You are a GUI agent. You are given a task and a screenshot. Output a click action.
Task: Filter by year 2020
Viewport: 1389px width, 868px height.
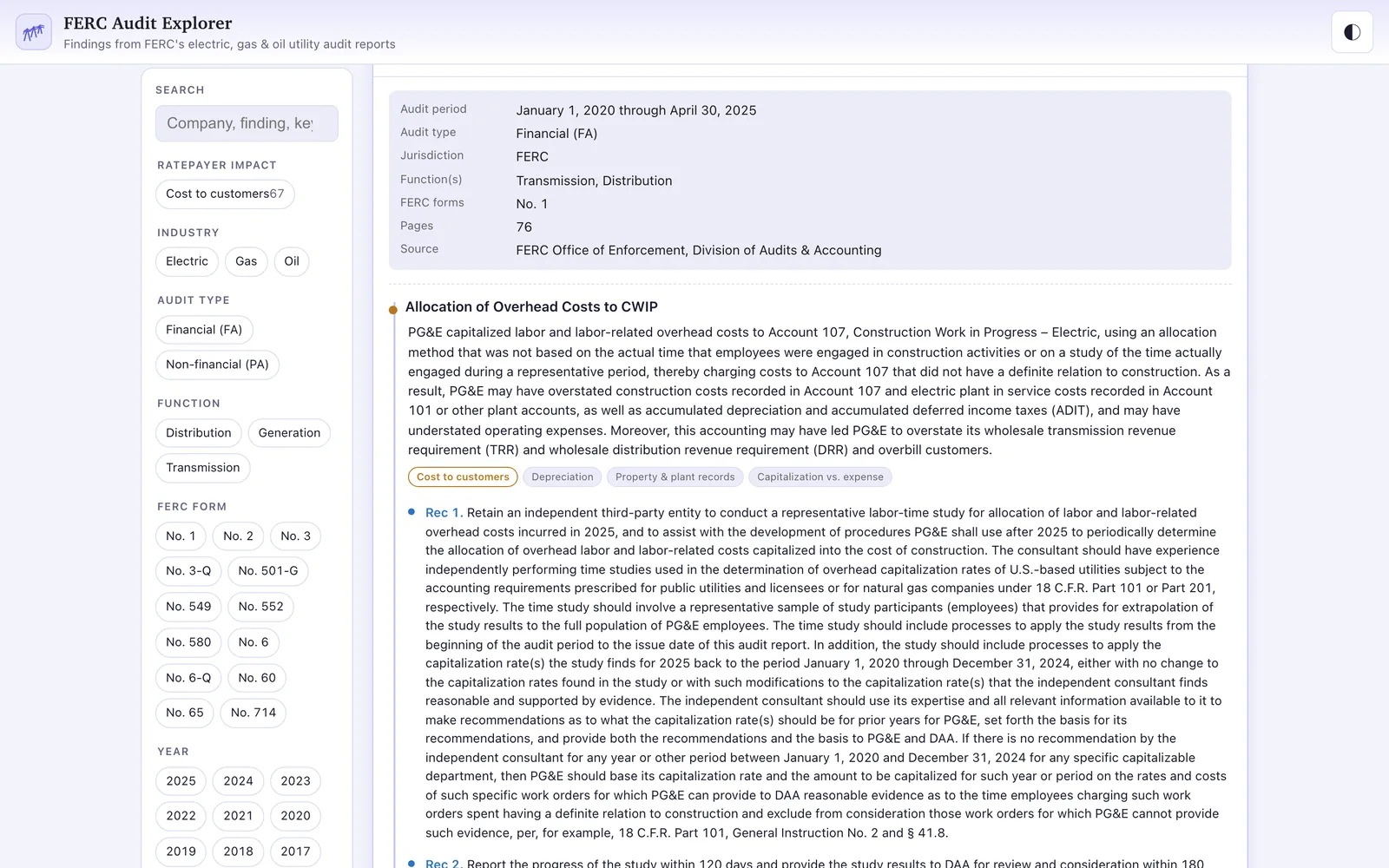tap(295, 816)
